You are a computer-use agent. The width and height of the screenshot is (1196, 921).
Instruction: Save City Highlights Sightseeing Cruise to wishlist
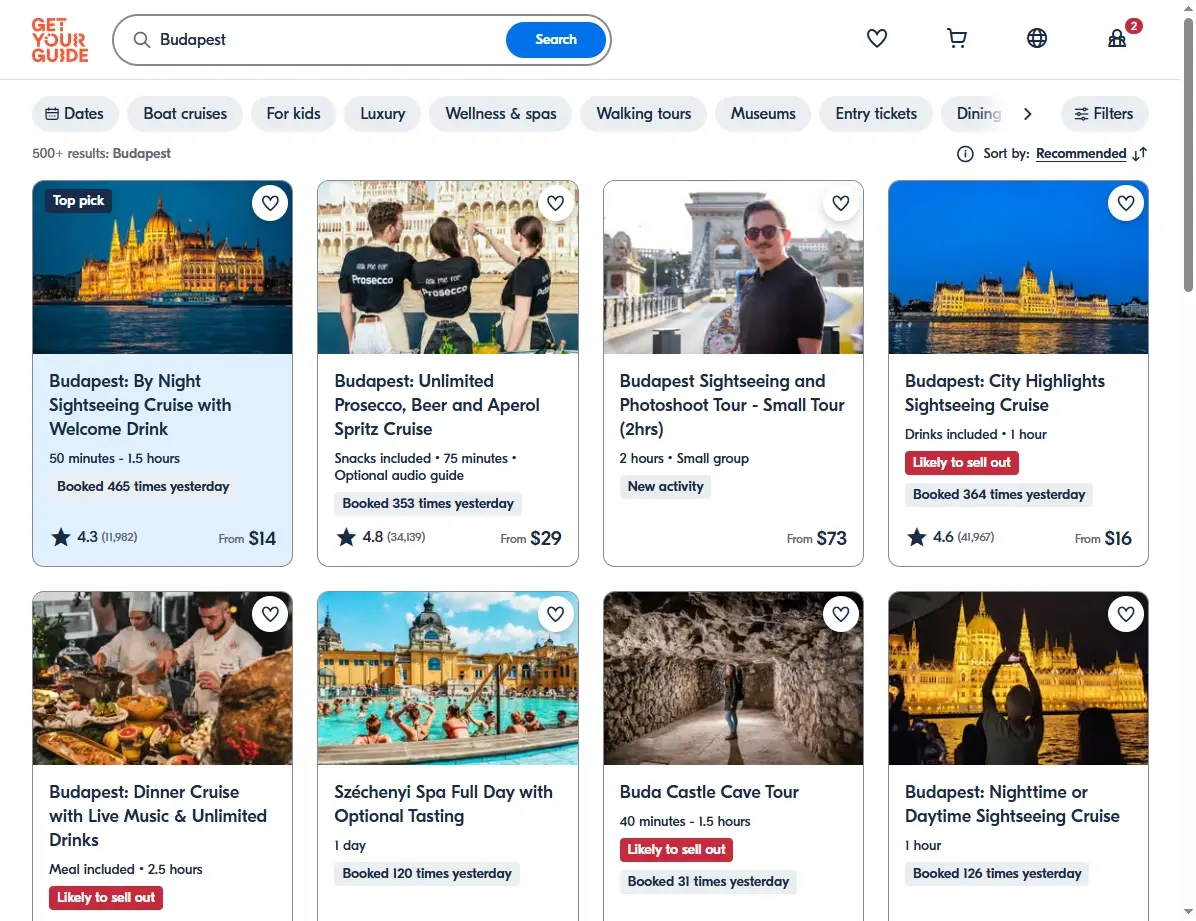(1126, 203)
